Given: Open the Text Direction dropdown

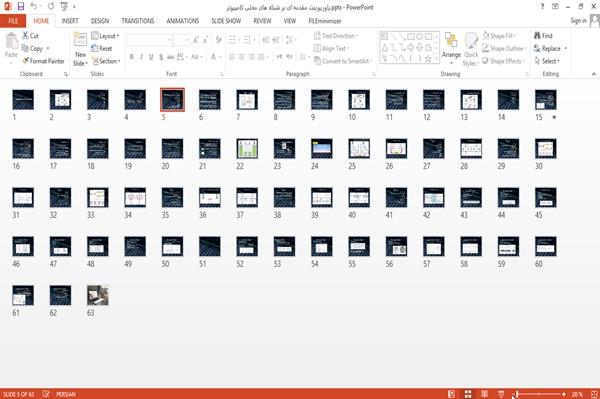Looking at the screenshot, I should (336, 36).
